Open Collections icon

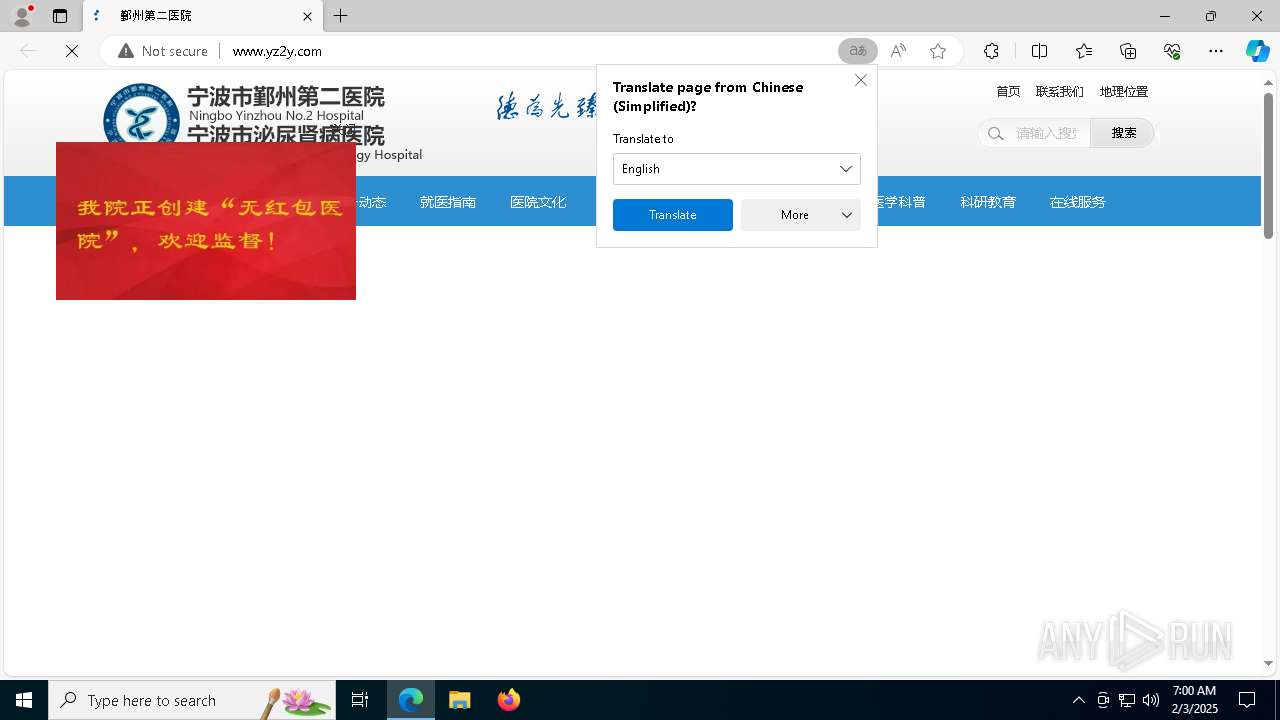click(1128, 51)
